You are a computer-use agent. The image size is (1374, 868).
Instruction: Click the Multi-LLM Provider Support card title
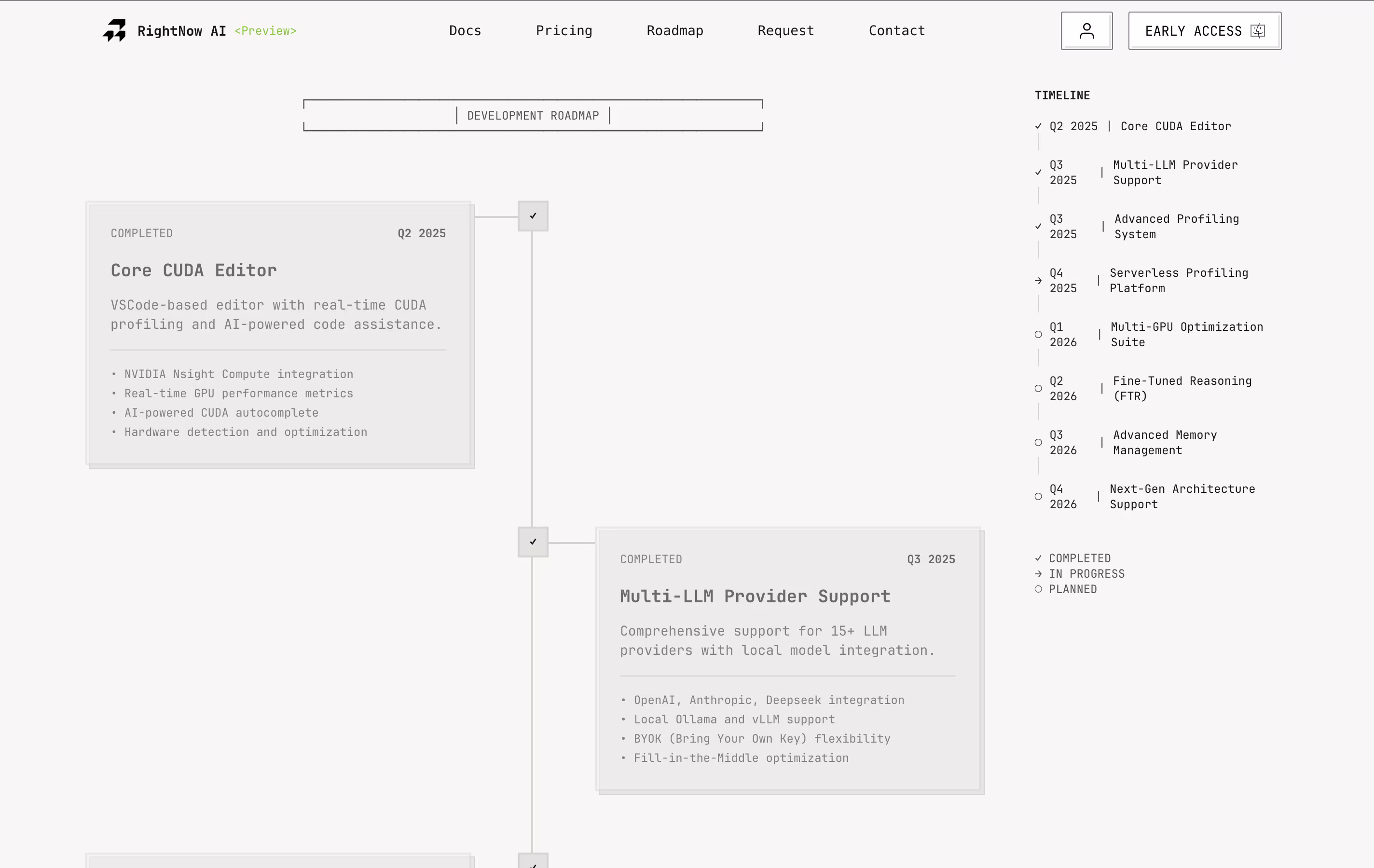756,597
